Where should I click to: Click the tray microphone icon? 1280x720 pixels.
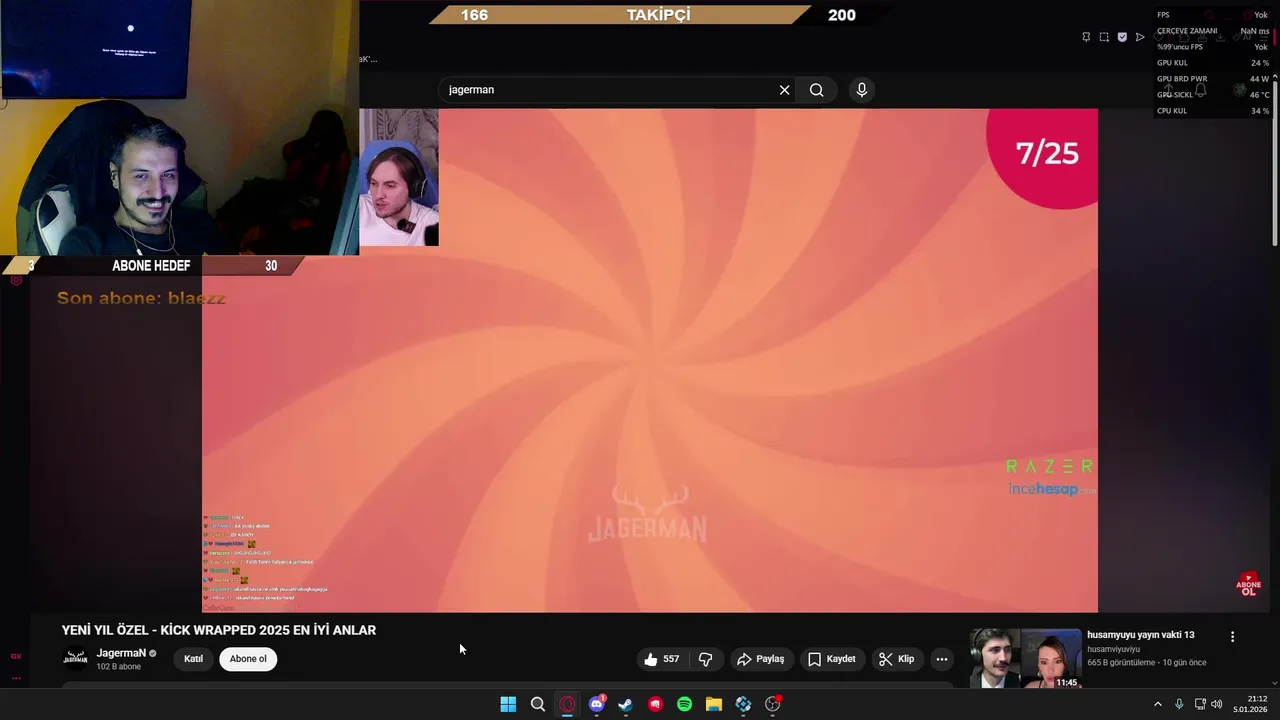[1179, 704]
